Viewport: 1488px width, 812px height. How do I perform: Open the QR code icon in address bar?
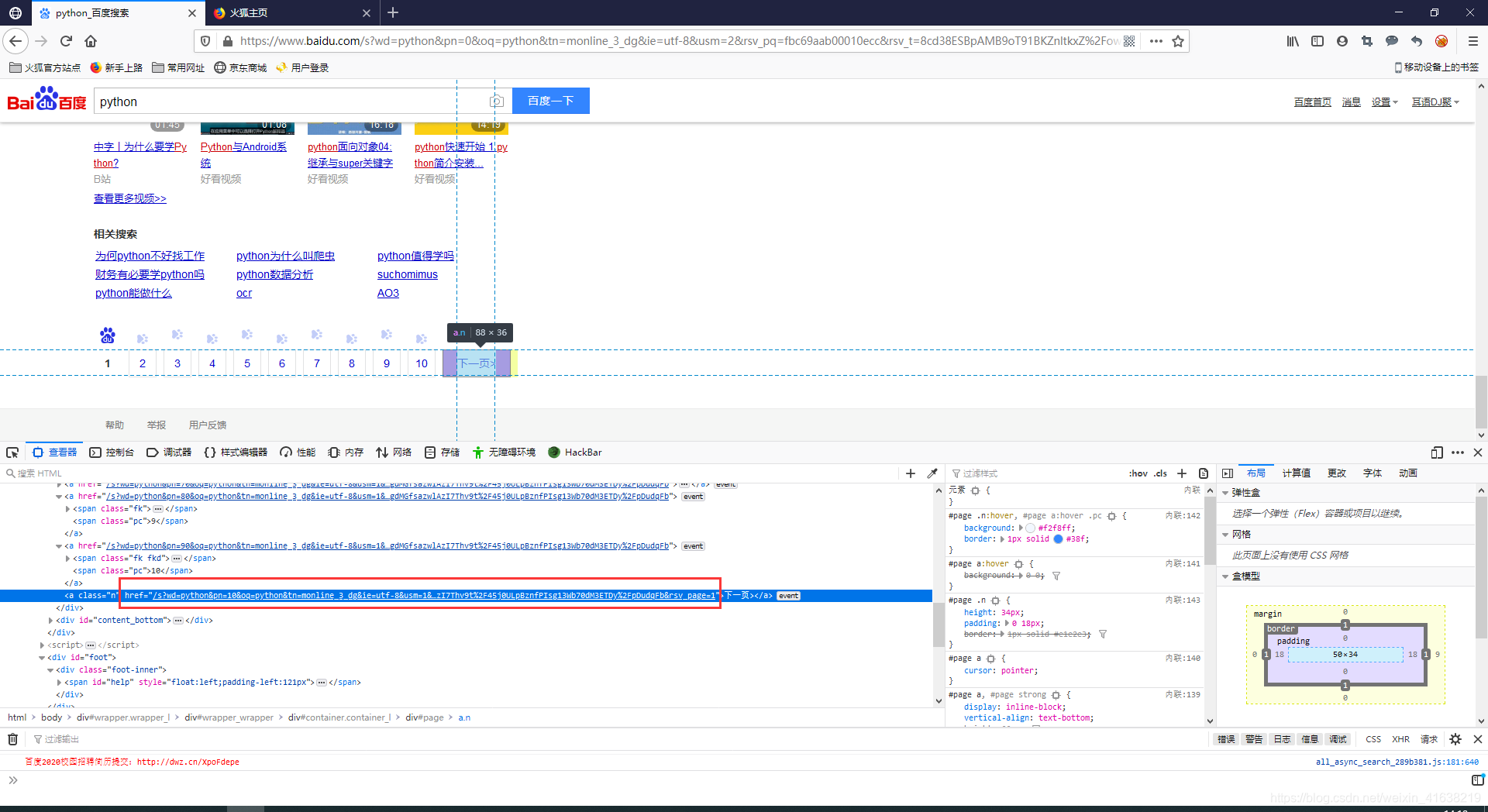[x=1129, y=41]
